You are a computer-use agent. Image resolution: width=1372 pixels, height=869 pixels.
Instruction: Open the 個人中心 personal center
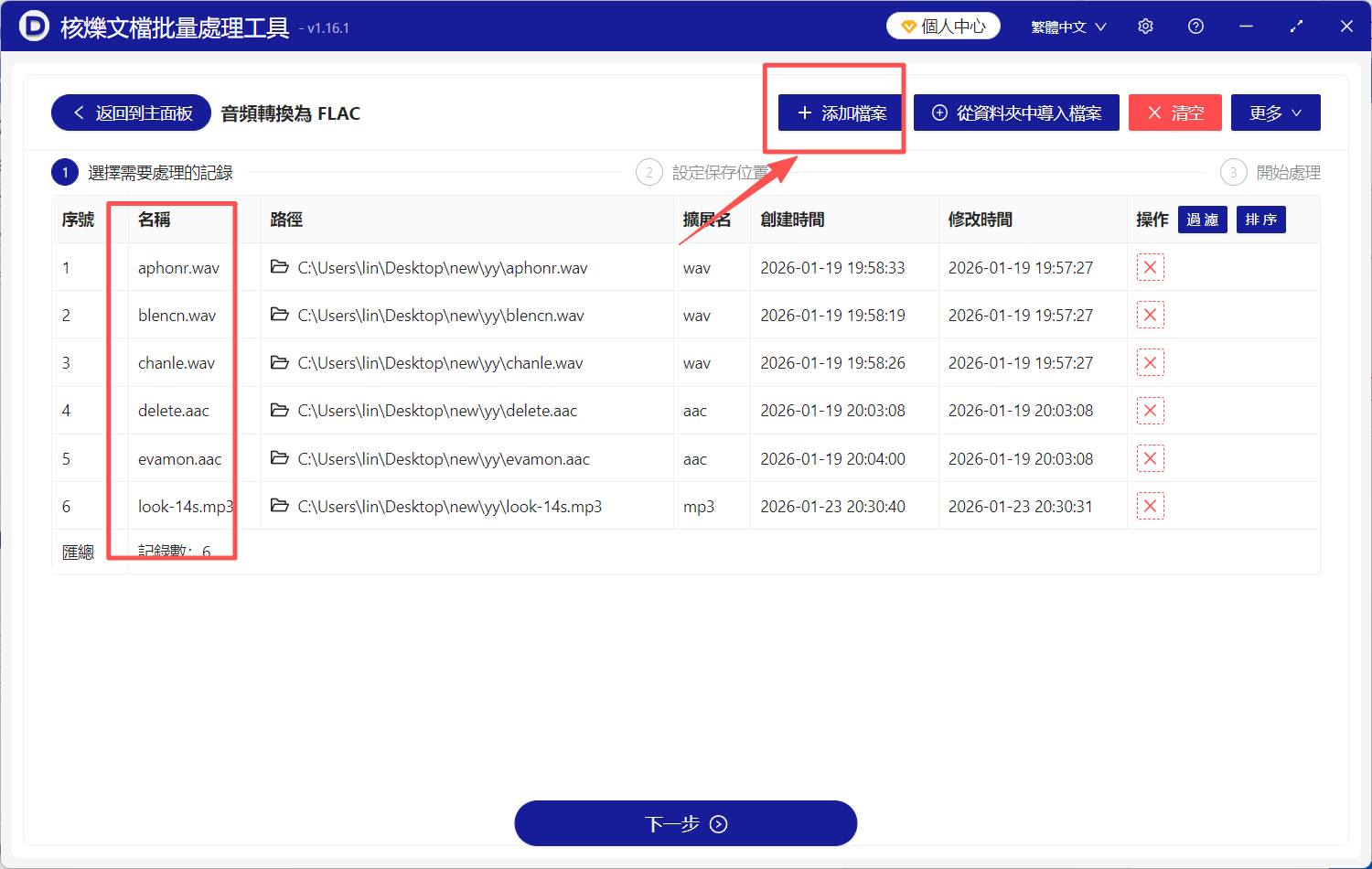[x=943, y=27]
